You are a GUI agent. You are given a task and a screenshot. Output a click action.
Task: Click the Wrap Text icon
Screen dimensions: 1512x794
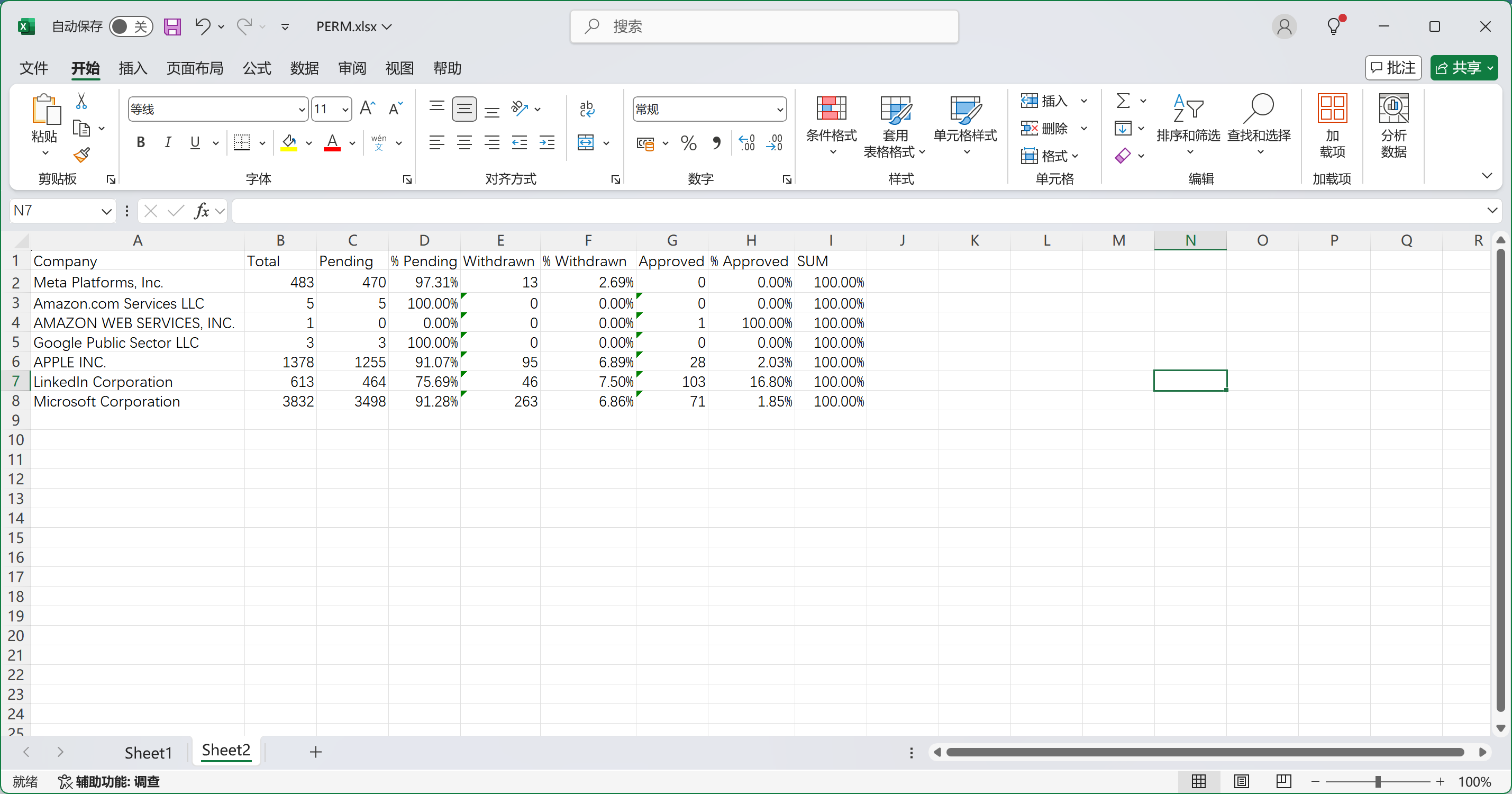pyautogui.click(x=586, y=109)
